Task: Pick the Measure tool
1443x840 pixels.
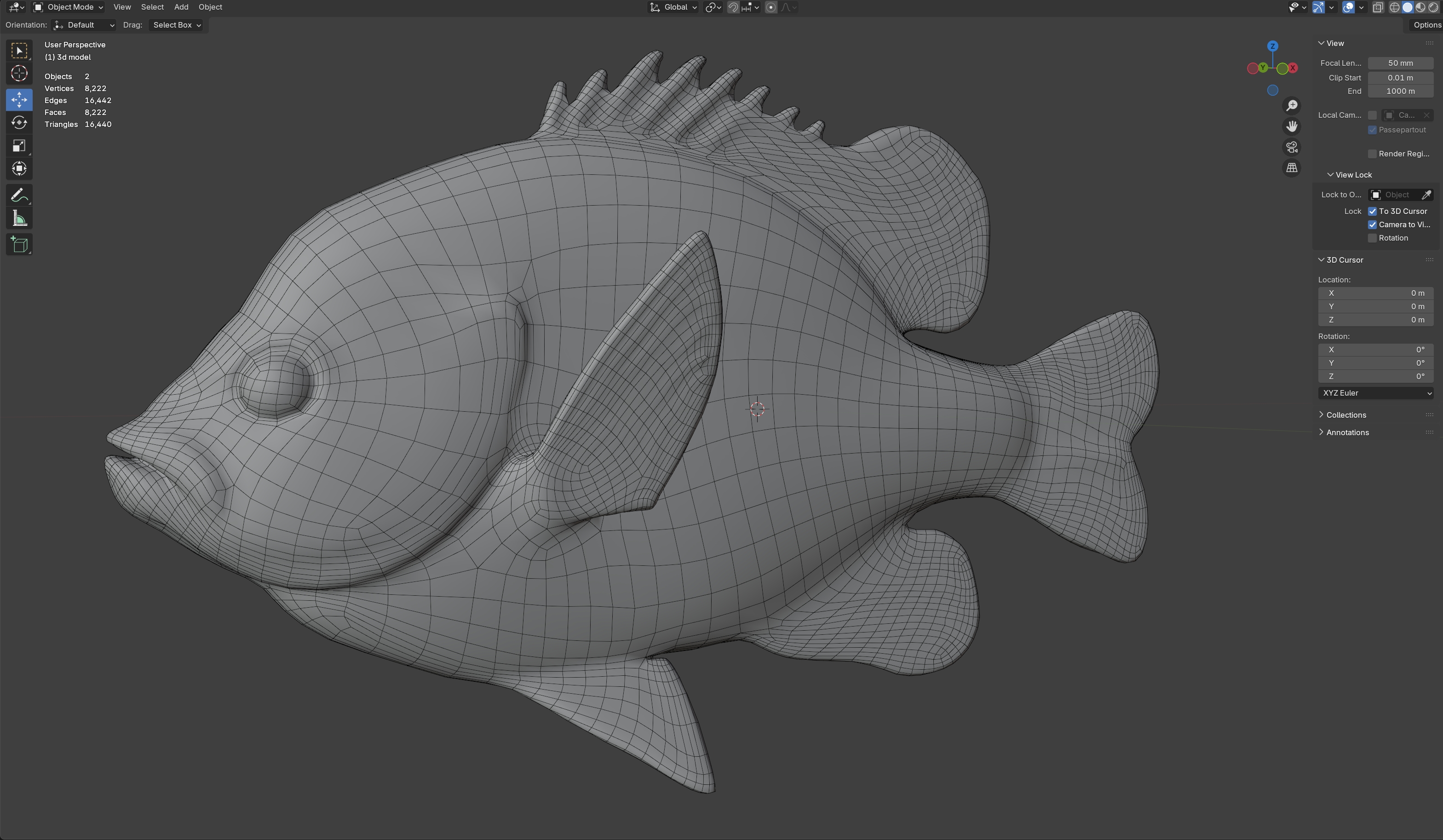Action: pos(19,219)
